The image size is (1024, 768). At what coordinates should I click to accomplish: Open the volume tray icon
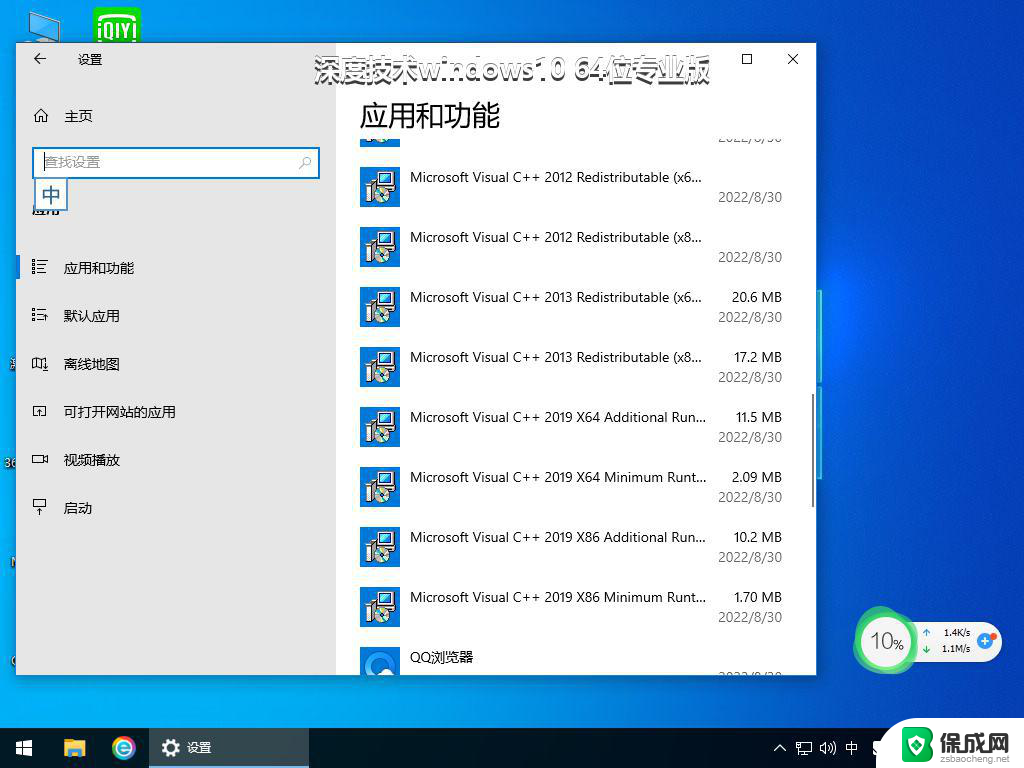827,748
